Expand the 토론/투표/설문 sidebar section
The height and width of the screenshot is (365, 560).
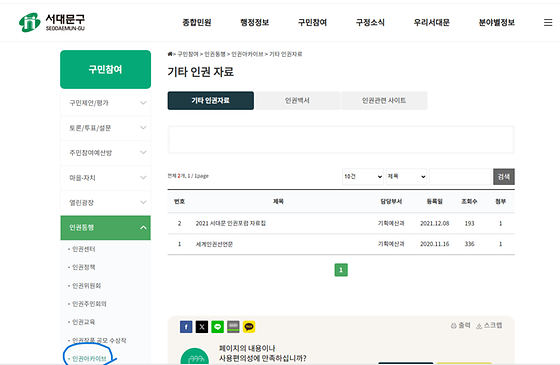[105, 128]
